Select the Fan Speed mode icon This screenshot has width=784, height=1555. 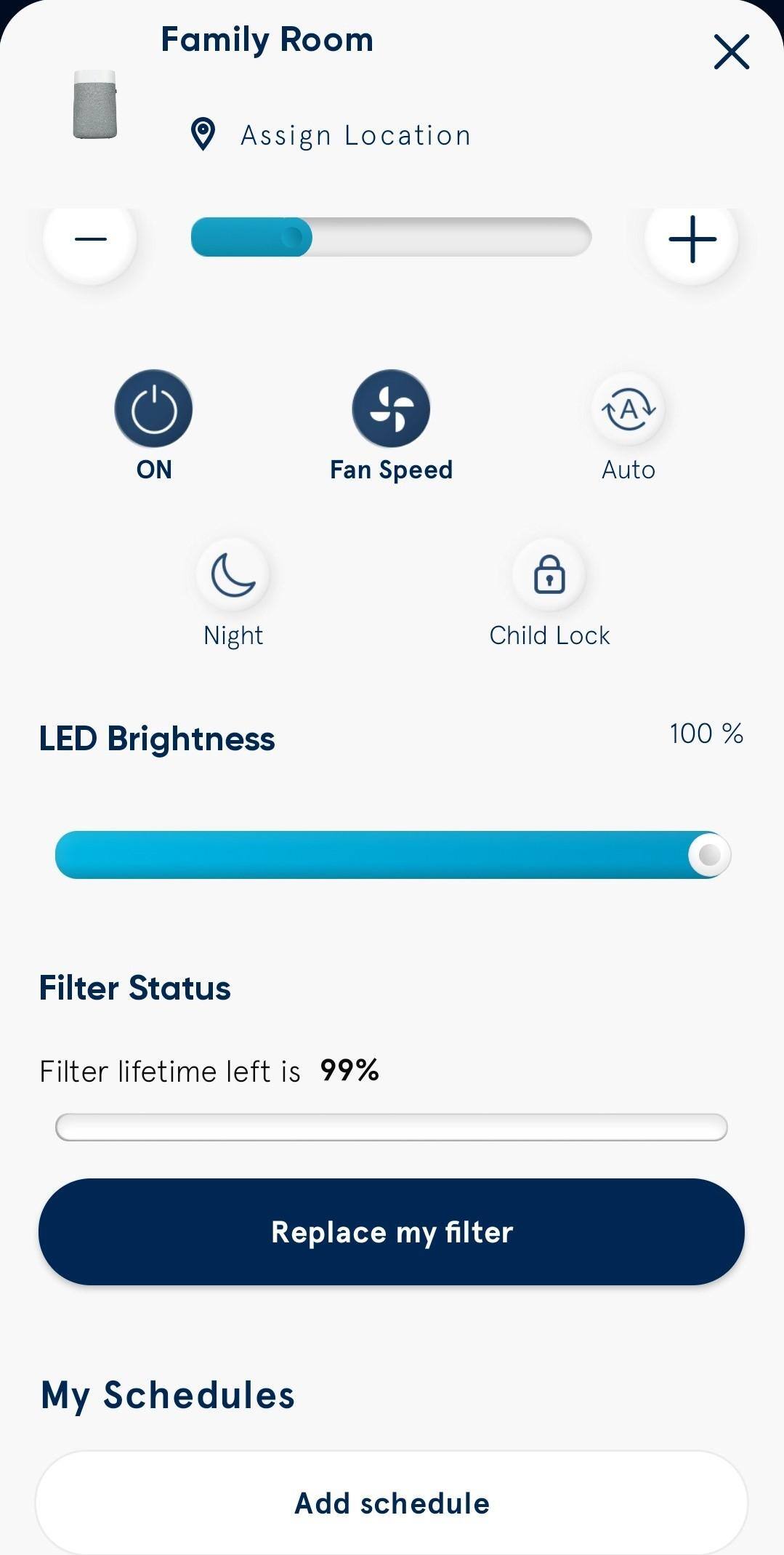coord(391,409)
